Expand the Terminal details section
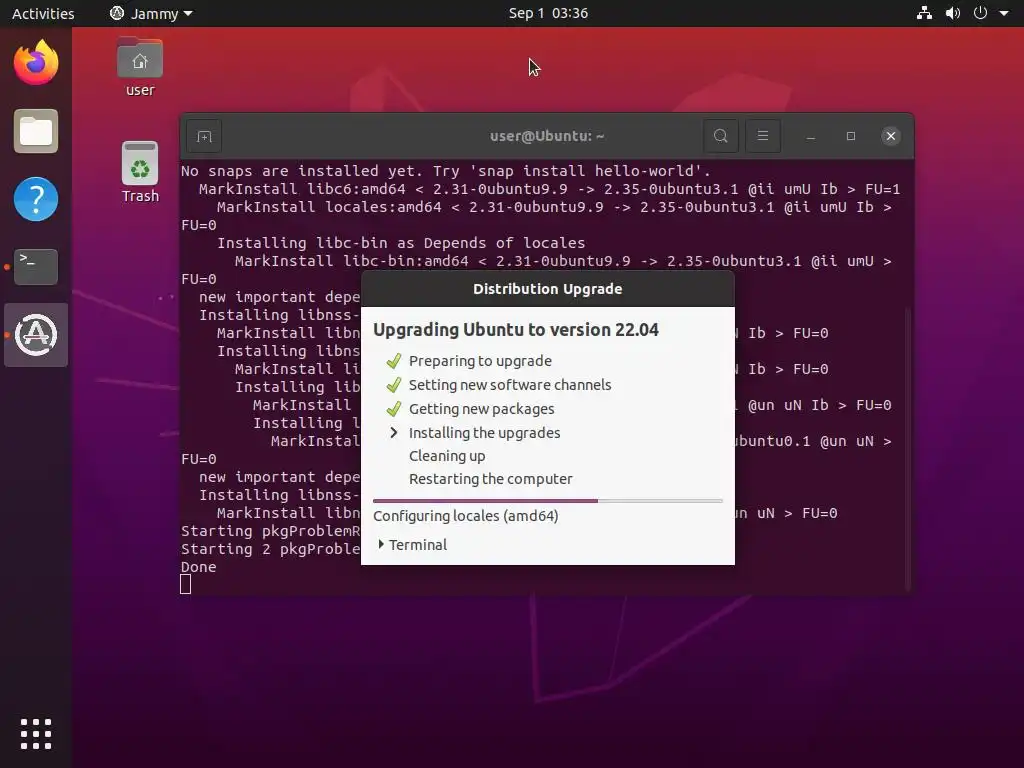Viewport: 1024px width, 768px height. click(x=412, y=545)
